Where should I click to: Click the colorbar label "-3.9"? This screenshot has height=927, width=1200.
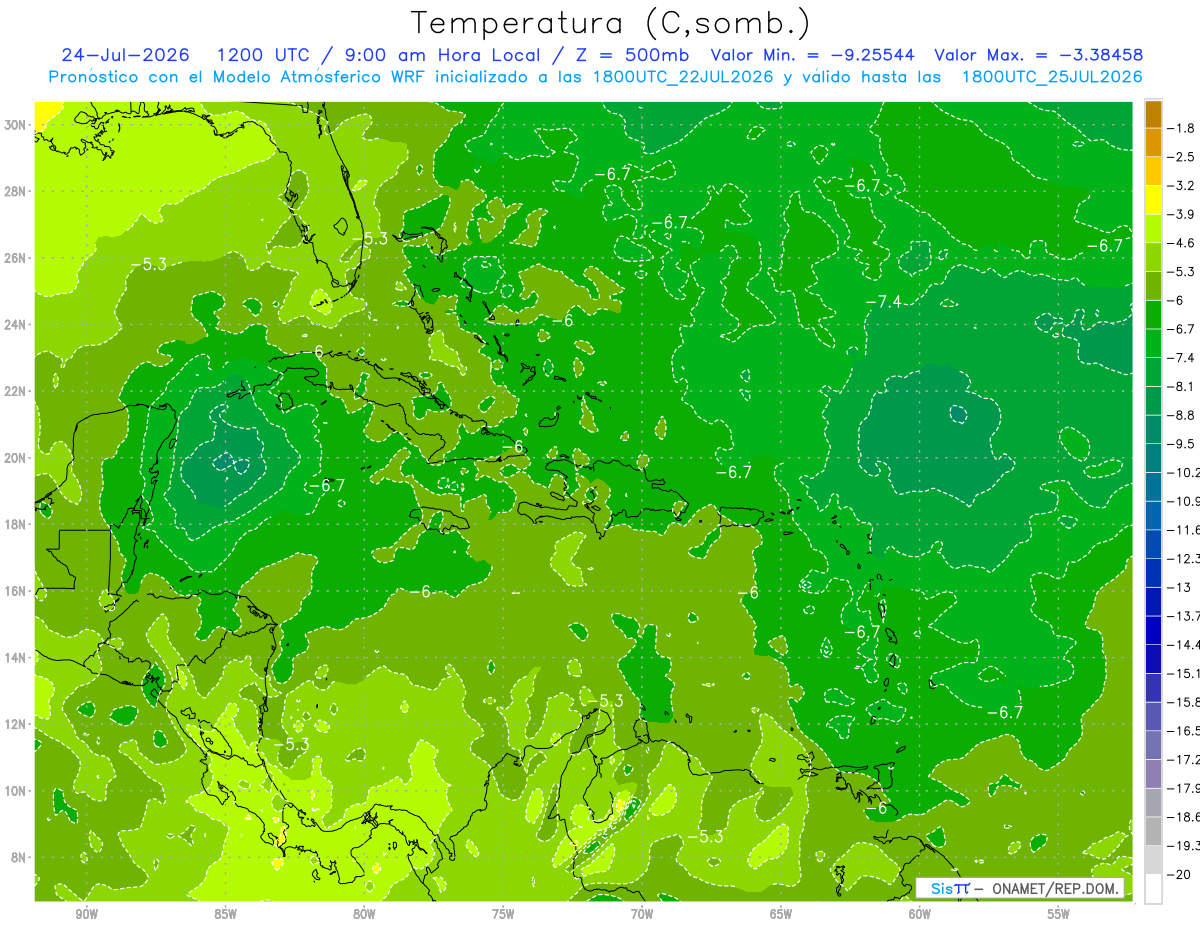(x=1181, y=214)
